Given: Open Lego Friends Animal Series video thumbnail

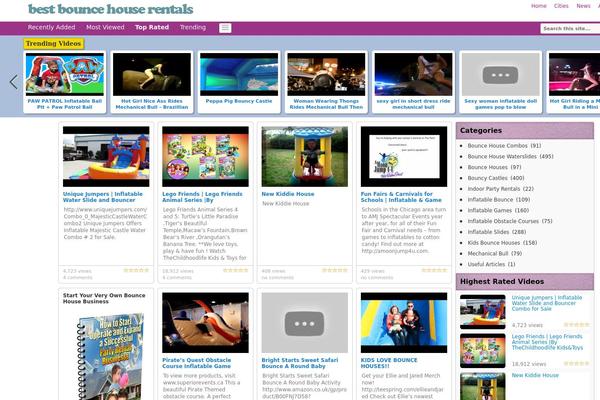Looking at the screenshot, I should point(205,157).
